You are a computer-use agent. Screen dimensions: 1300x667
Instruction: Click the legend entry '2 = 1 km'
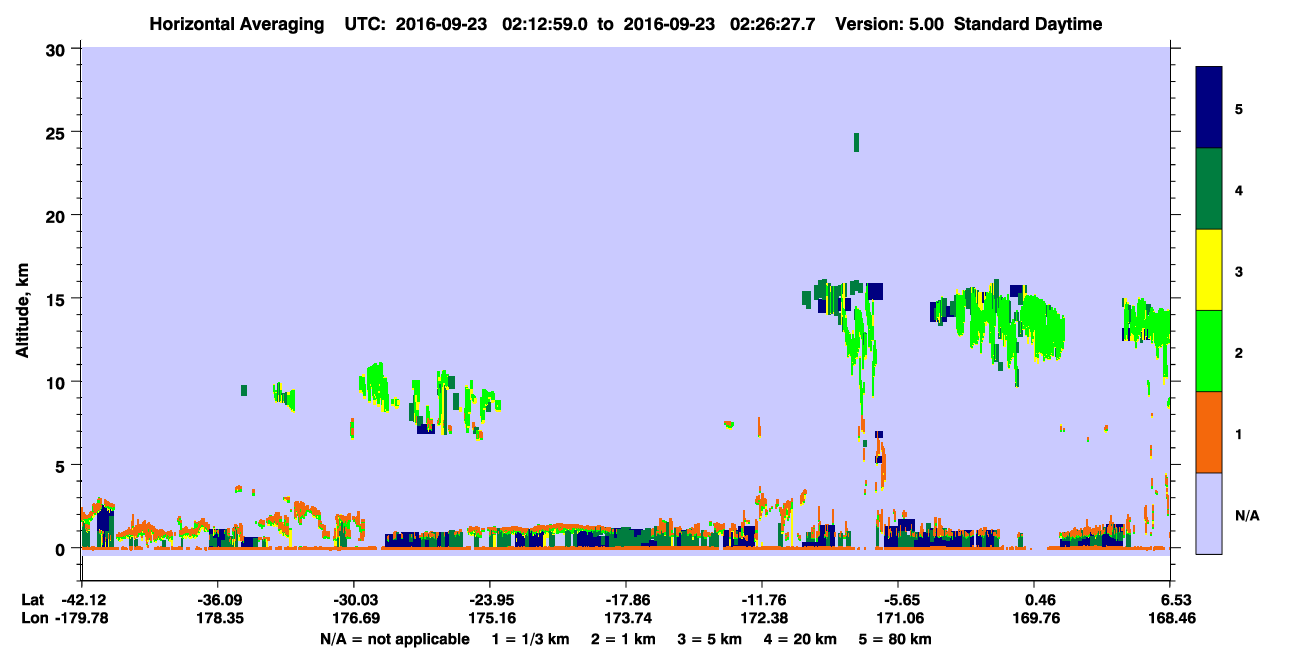pyautogui.click(x=624, y=639)
